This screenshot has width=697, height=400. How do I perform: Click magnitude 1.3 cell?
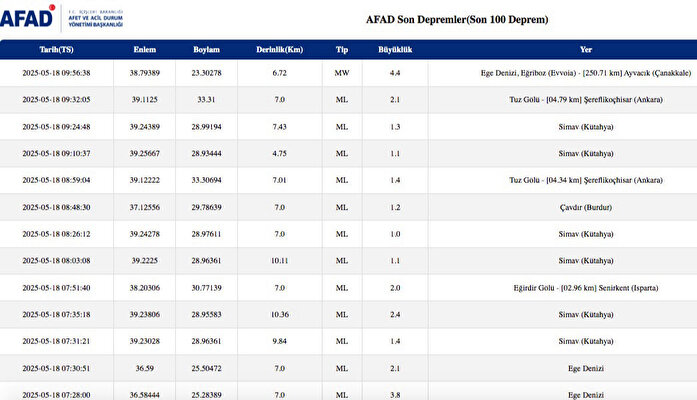pyautogui.click(x=395, y=127)
